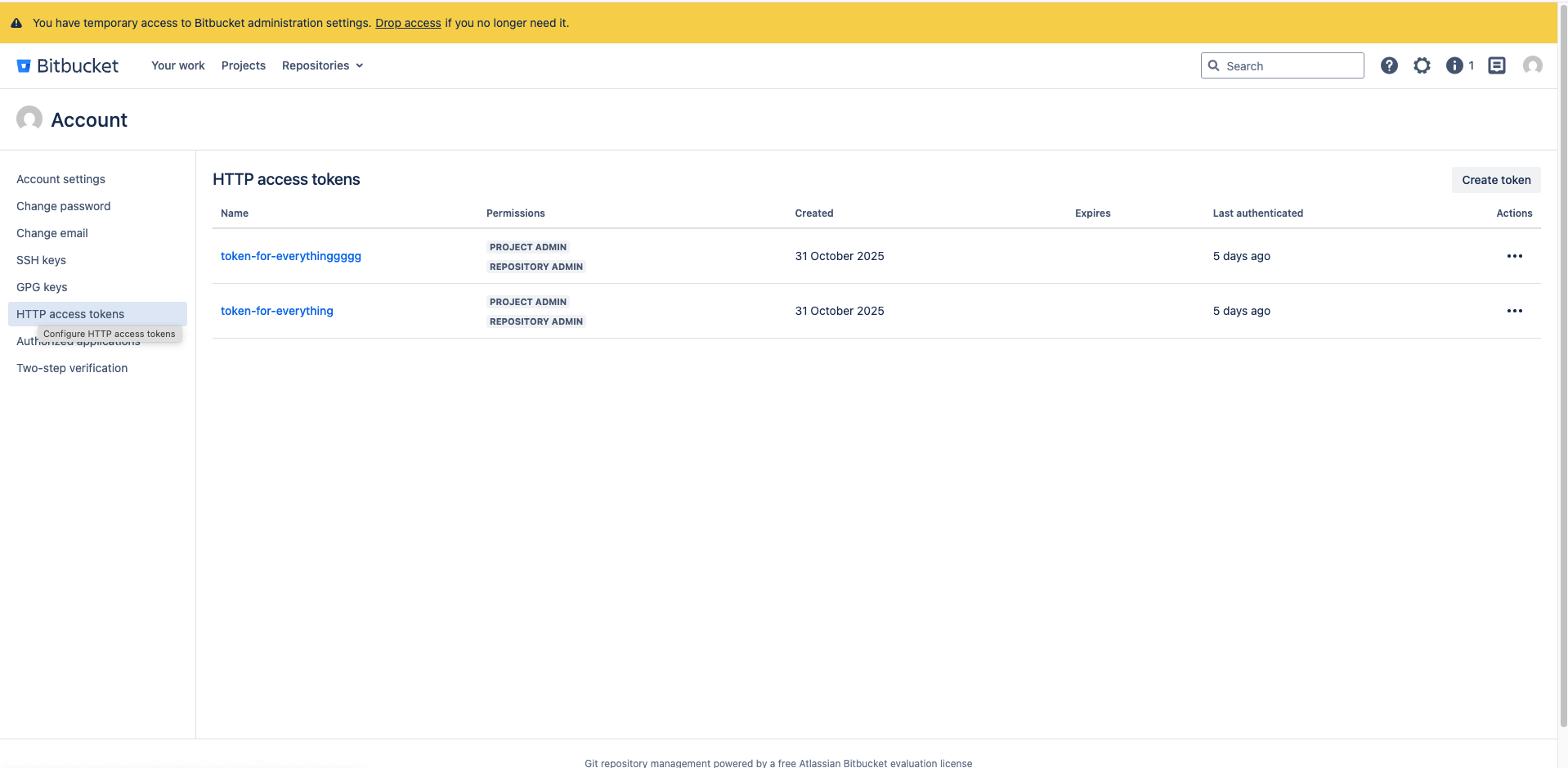Open the user profile avatar menu

(x=1533, y=65)
